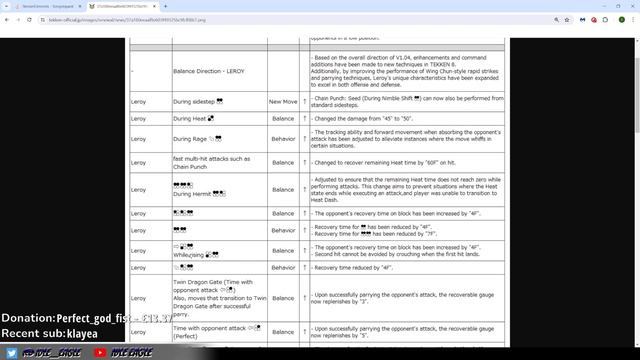Click the 'Recent sub: klayea' overlay text
Viewport: 640px width, 360px height.
pyautogui.click(x=49, y=333)
